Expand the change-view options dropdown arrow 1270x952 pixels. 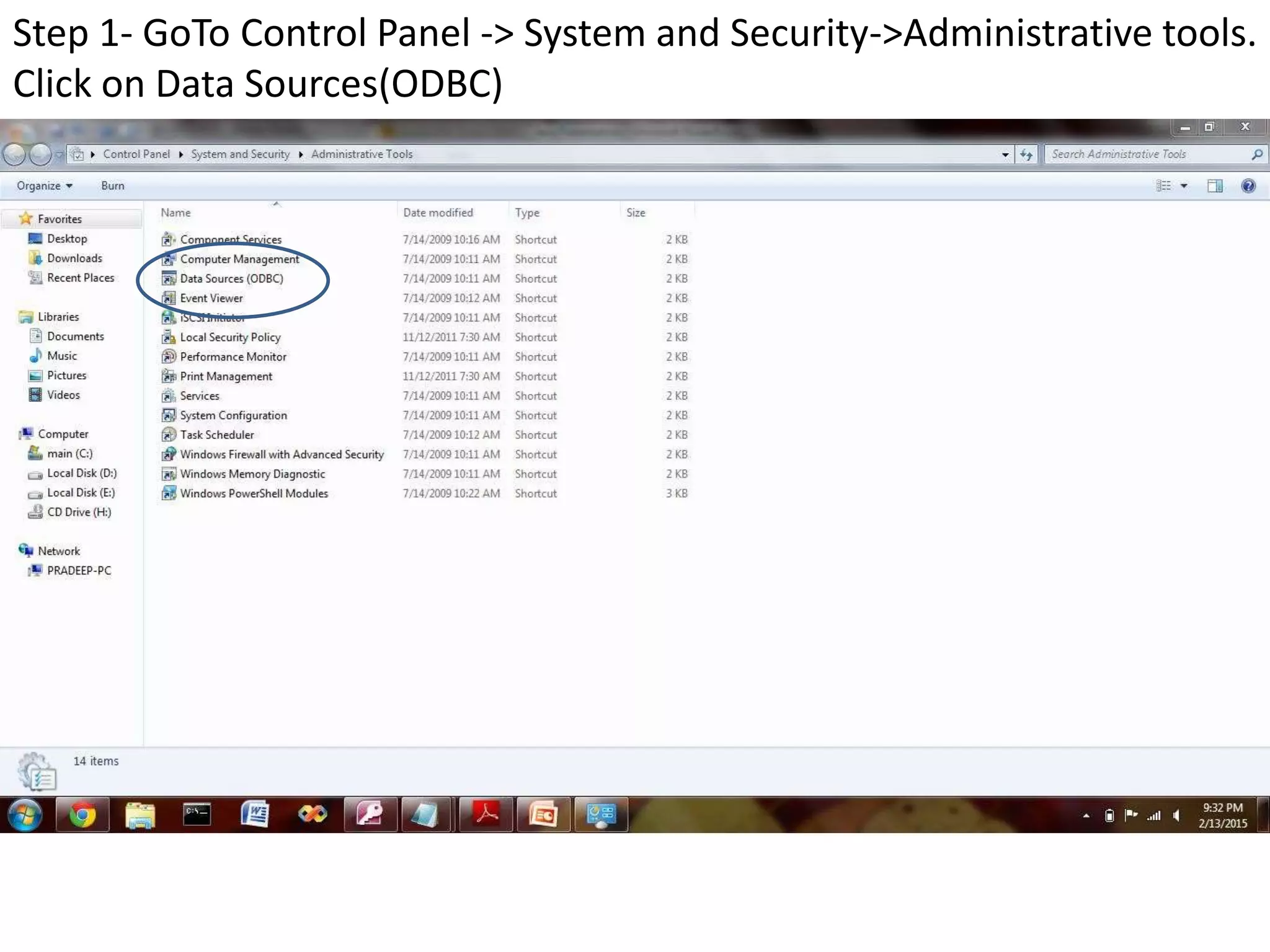pos(1184,186)
